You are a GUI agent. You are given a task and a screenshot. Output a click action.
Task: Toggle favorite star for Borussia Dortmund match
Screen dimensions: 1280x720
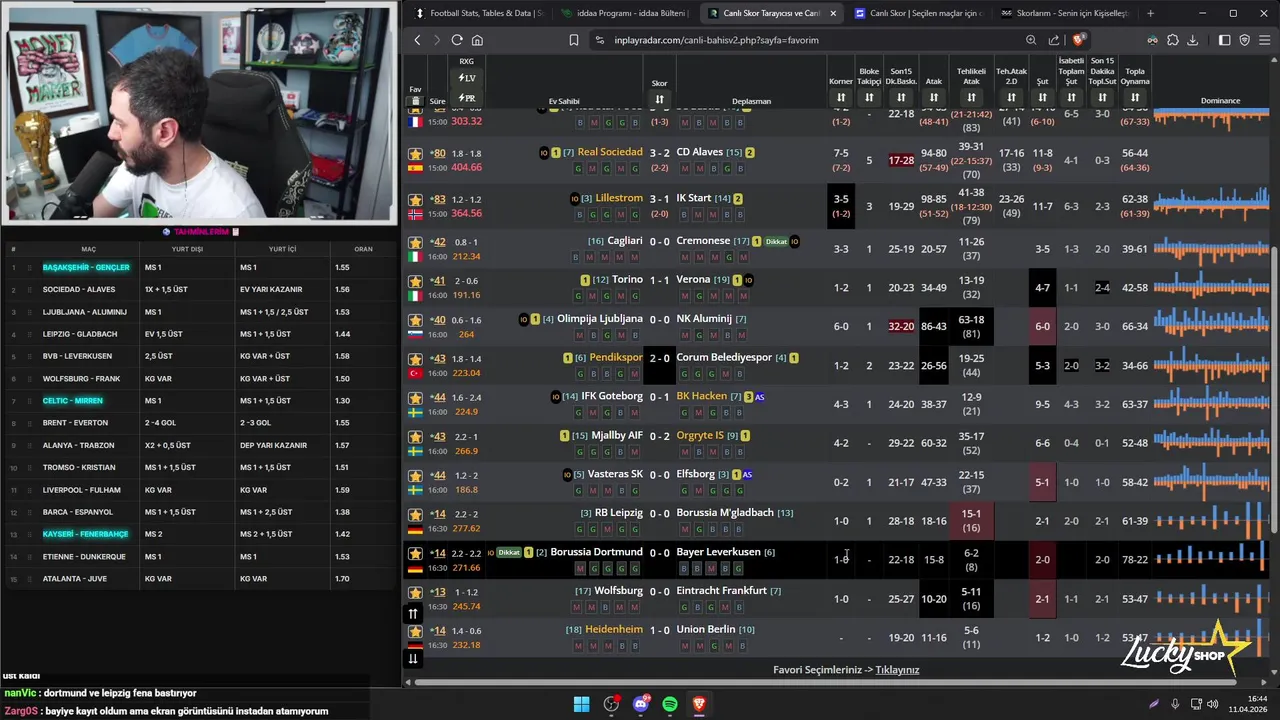click(415, 553)
